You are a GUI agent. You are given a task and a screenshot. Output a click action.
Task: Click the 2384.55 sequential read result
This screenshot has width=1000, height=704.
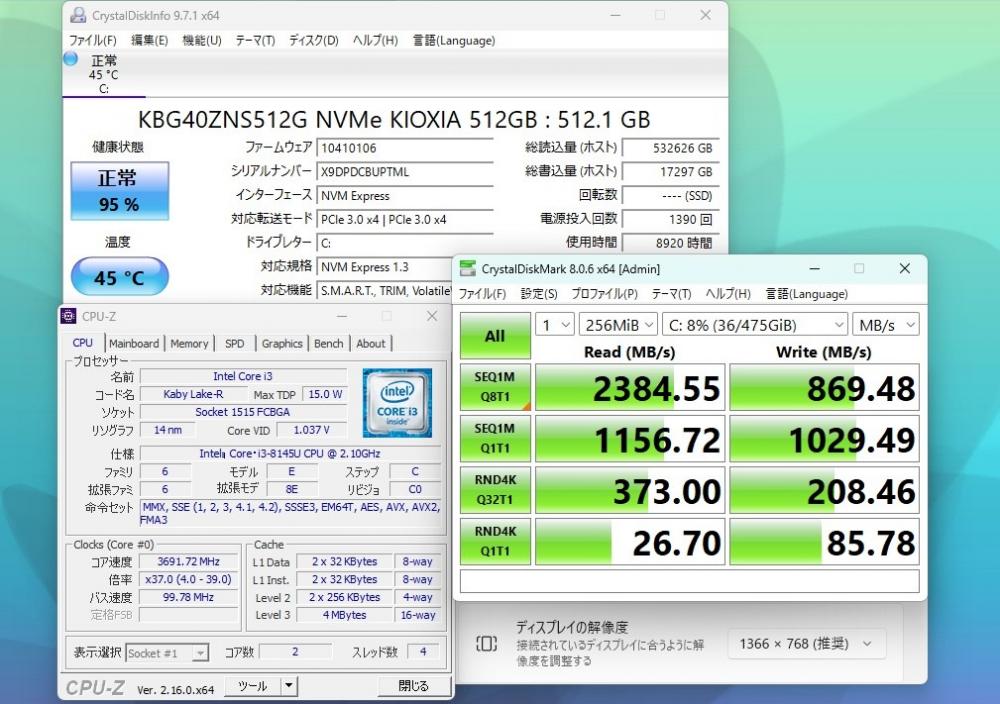click(x=630, y=387)
